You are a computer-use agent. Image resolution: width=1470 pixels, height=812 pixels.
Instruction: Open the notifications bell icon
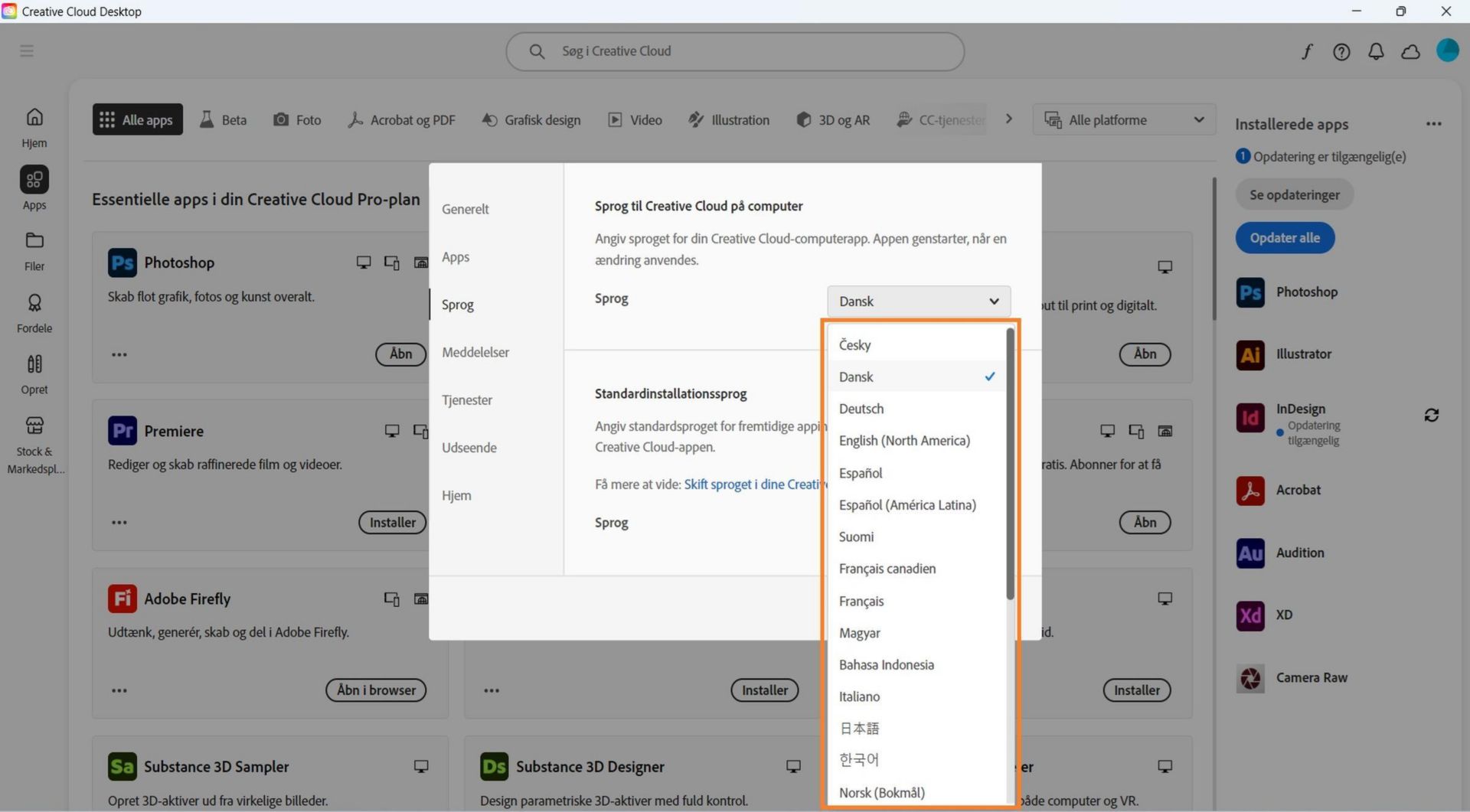(x=1376, y=51)
